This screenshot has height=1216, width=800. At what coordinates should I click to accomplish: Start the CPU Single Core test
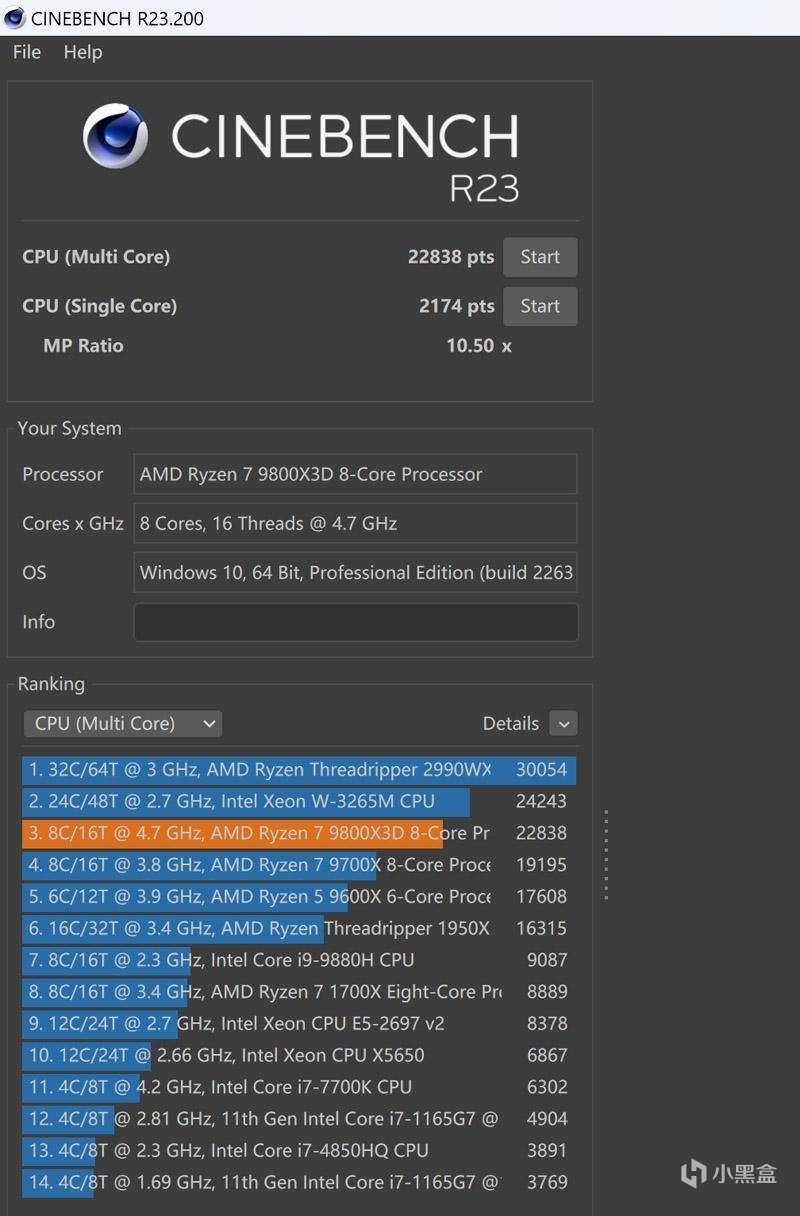pos(539,306)
